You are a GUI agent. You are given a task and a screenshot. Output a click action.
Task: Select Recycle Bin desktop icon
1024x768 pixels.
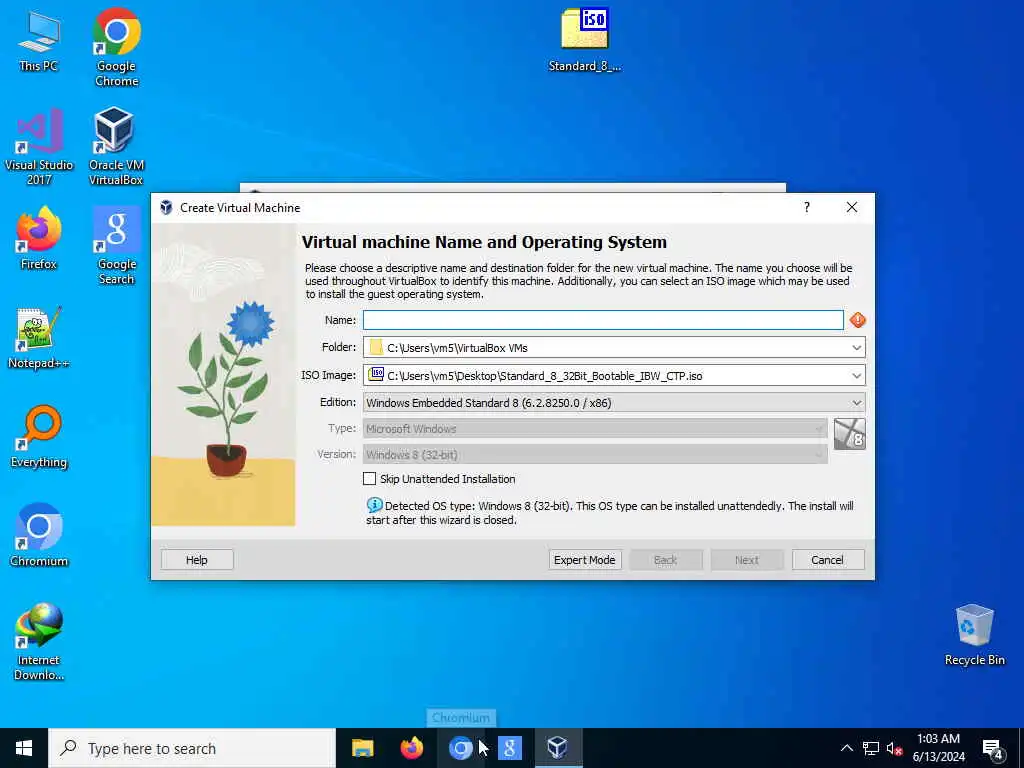point(974,635)
